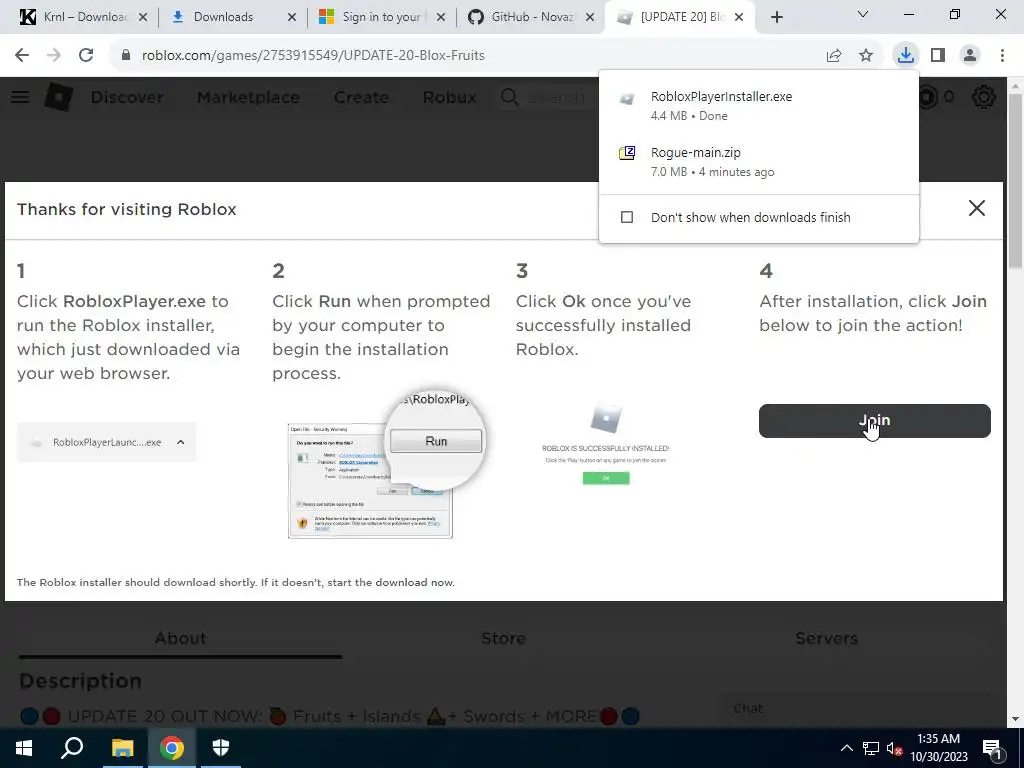Open Windows Security shield on taskbar
1024x768 pixels.
pos(221,748)
